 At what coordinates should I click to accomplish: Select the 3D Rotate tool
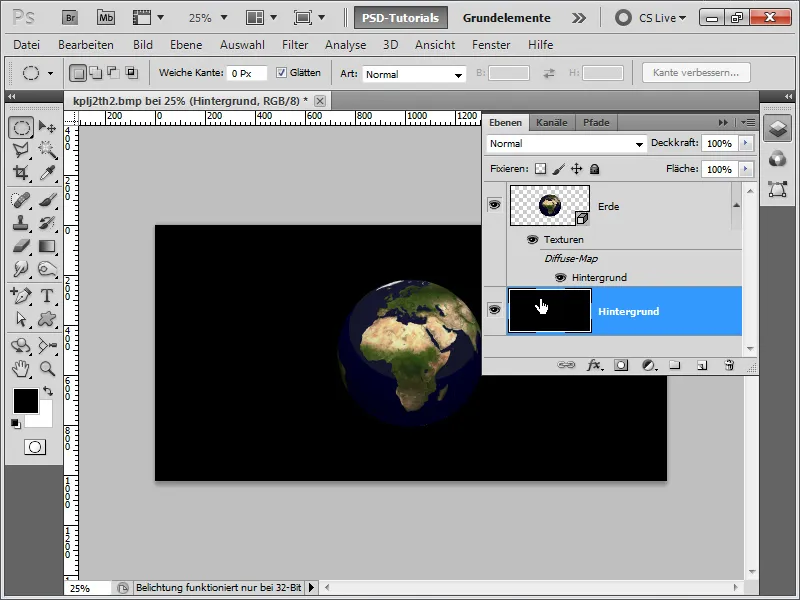pyautogui.click(x=21, y=345)
